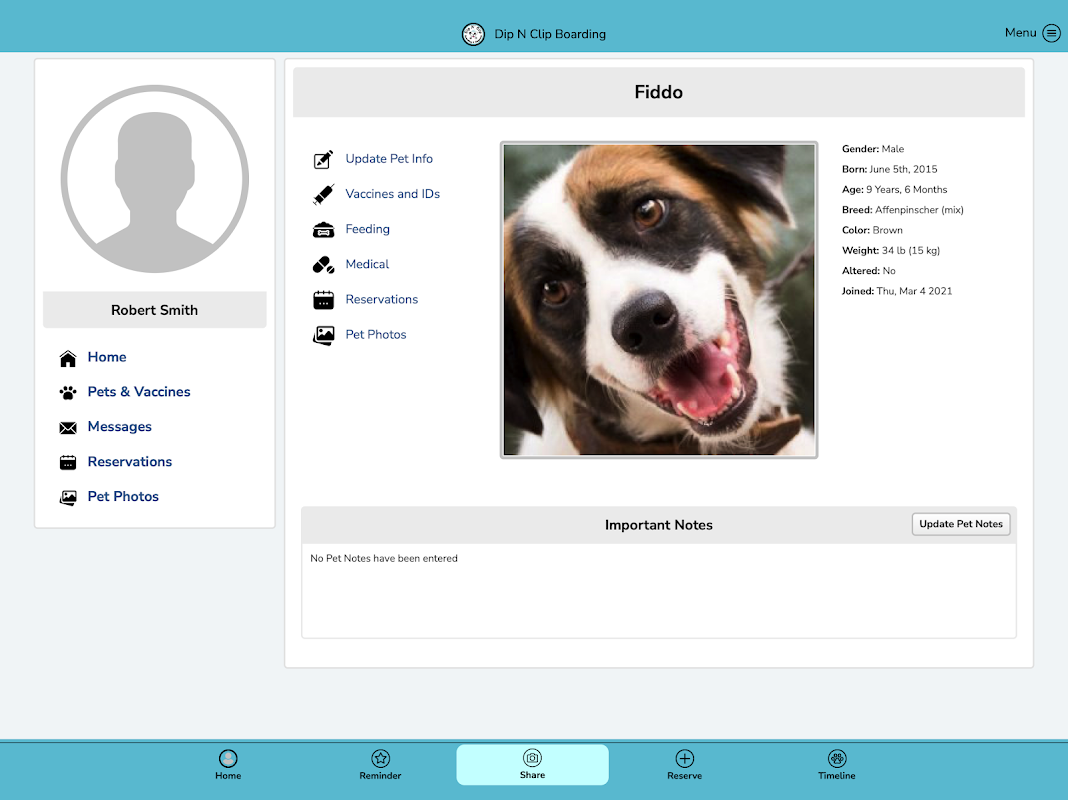
Task: Click the Fiddo name header
Action: tap(659, 92)
